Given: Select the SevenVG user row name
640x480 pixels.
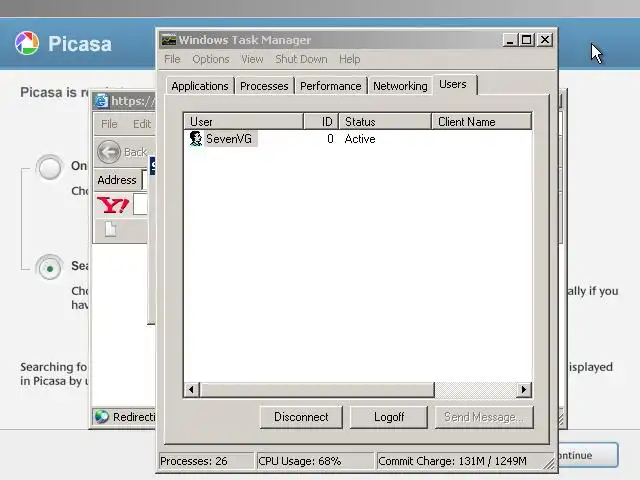Looking at the screenshot, I should (x=229, y=139).
